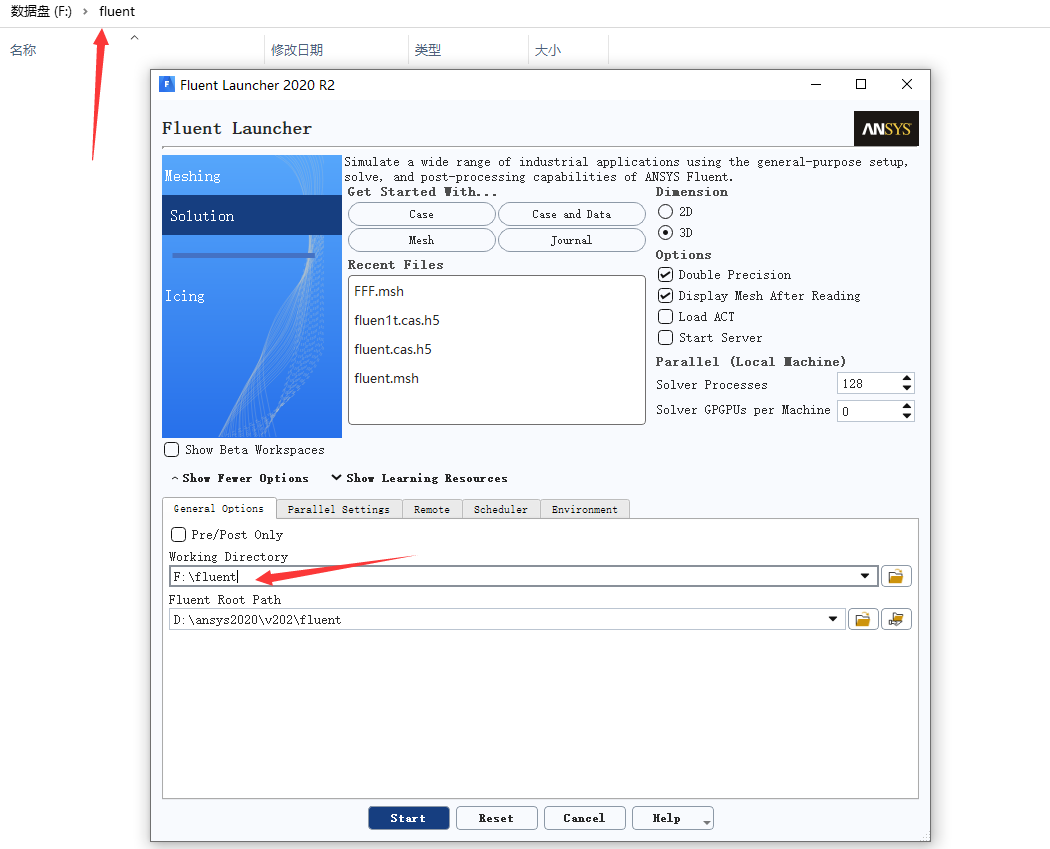Screen dimensions: 1050x849
Task: Enable Show Beta Workspaces checkbox
Action: click(x=171, y=449)
